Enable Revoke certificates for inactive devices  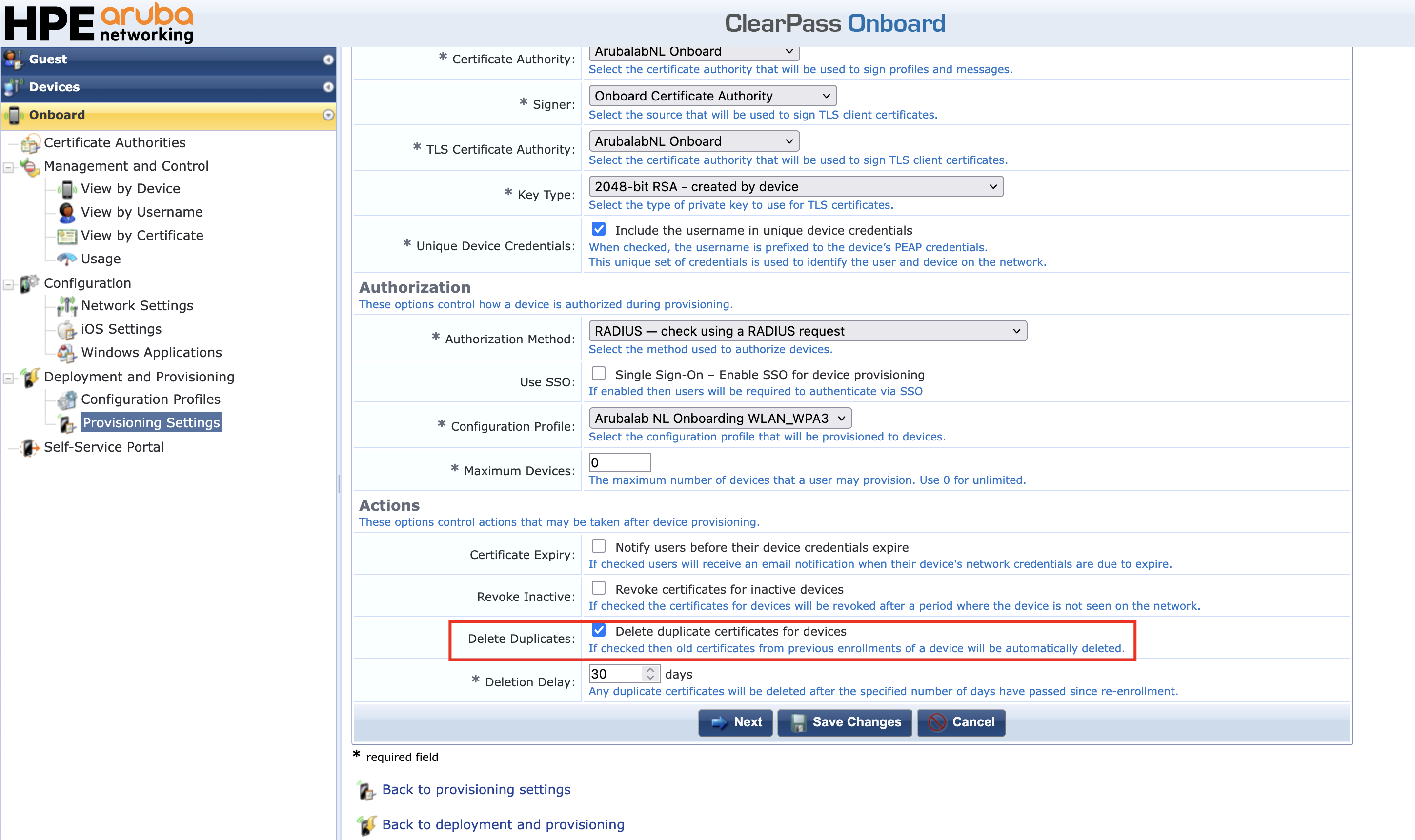pyautogui.click(x=598, y=588)
